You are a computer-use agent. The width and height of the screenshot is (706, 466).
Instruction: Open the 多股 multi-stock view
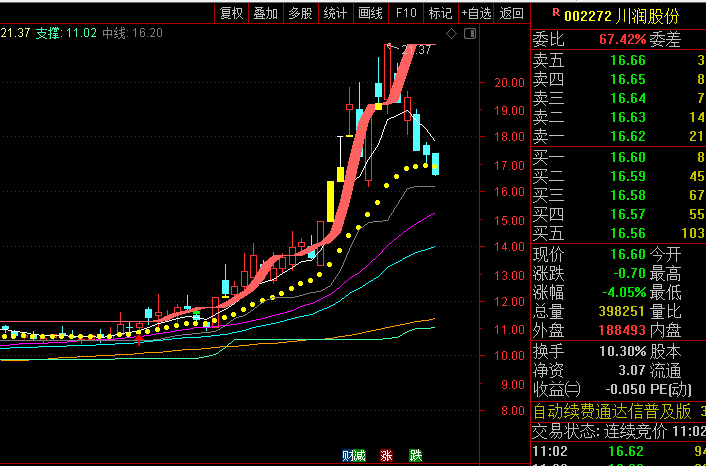300,14
